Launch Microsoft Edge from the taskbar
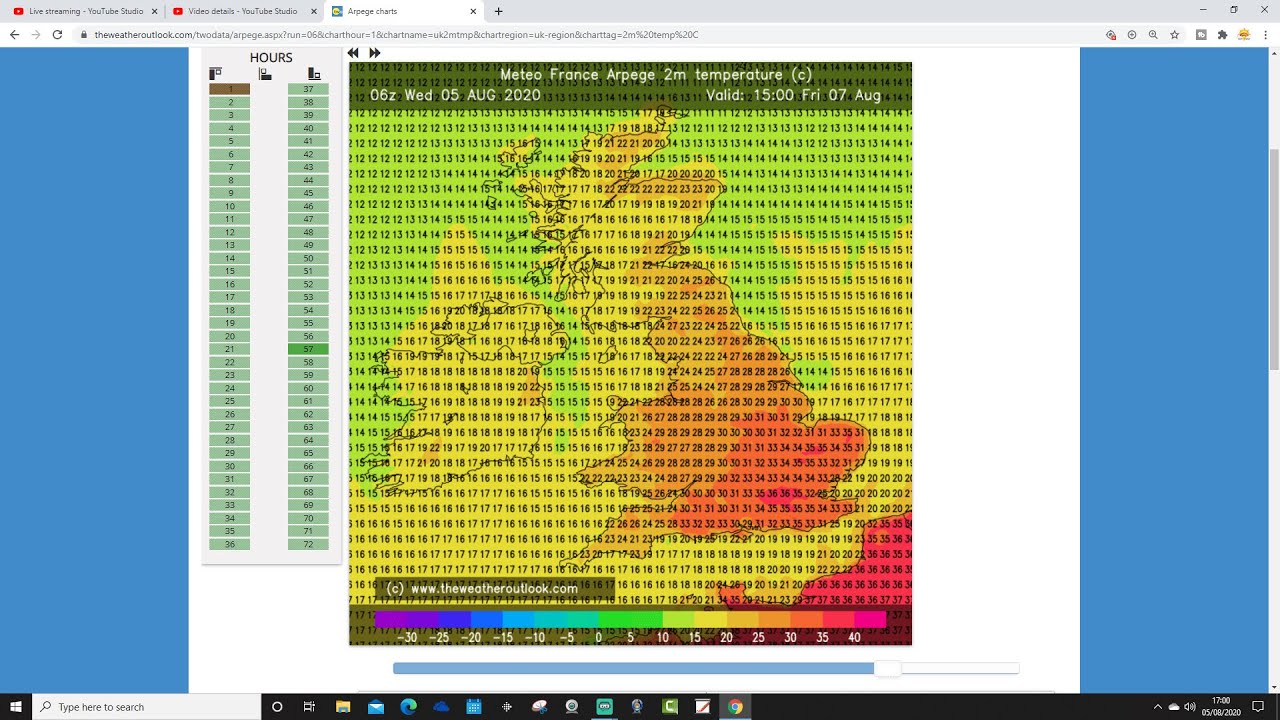 (x=408, y=707)
